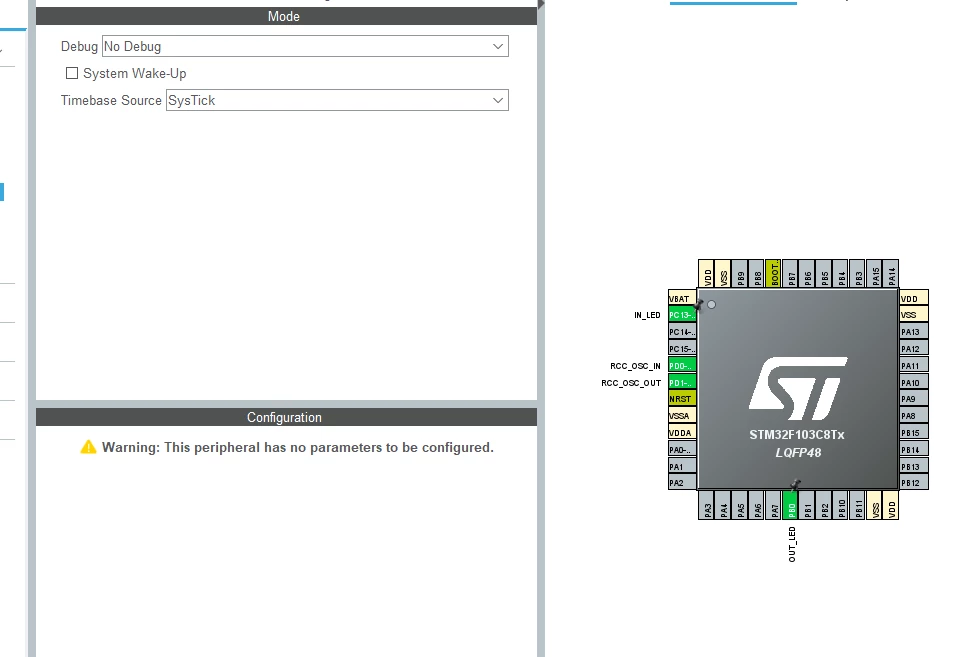Select the PA5 pin on chip

(740, 505)
